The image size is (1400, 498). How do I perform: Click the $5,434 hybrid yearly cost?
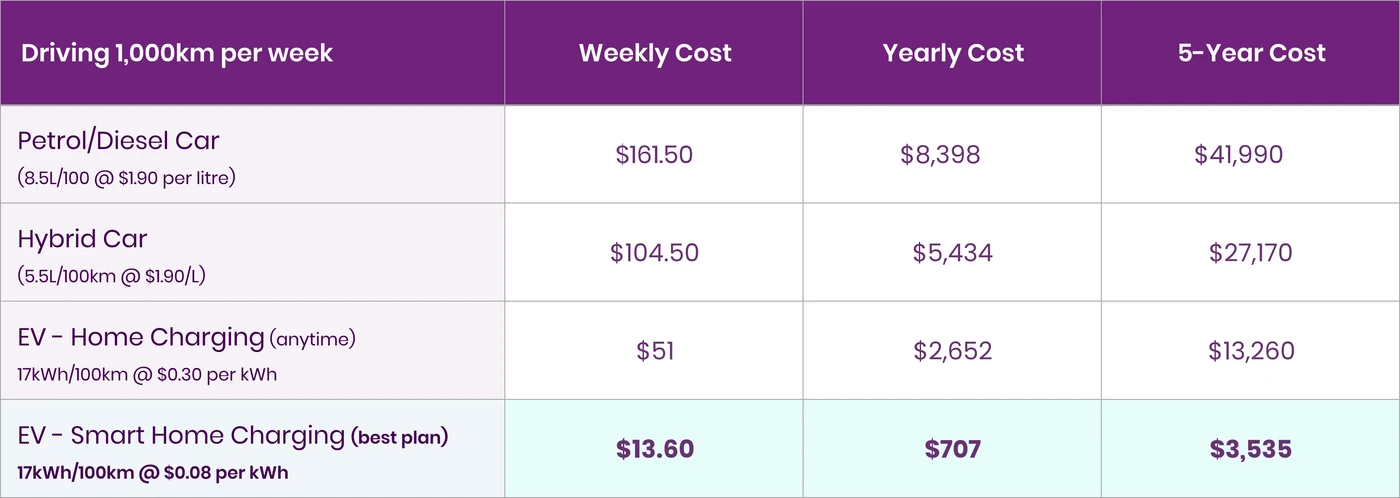pyautogui.click(x=952, y=252)
